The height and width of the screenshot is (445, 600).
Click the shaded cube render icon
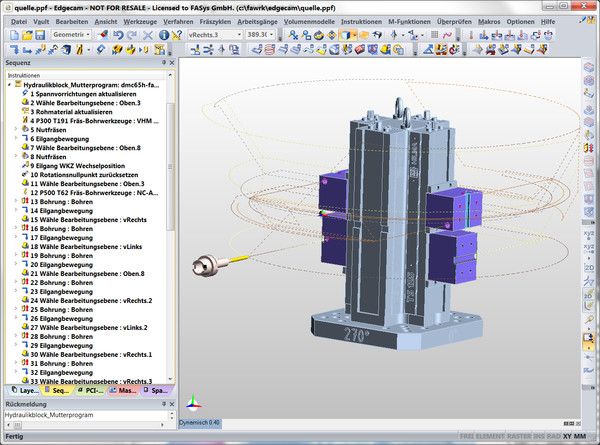pyautogui.click(x=346, y=35)
